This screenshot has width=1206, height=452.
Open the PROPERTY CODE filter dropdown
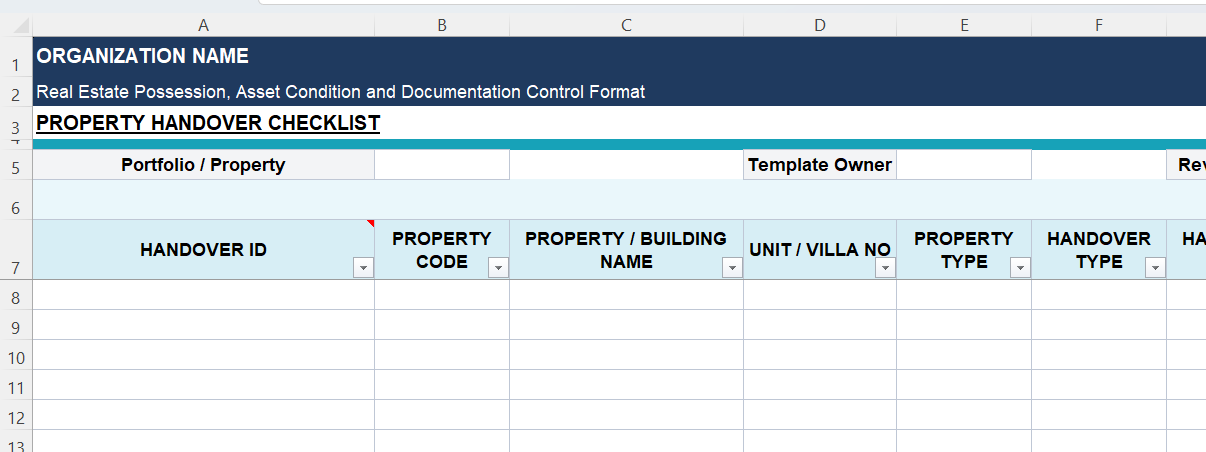tap(498, 268)
